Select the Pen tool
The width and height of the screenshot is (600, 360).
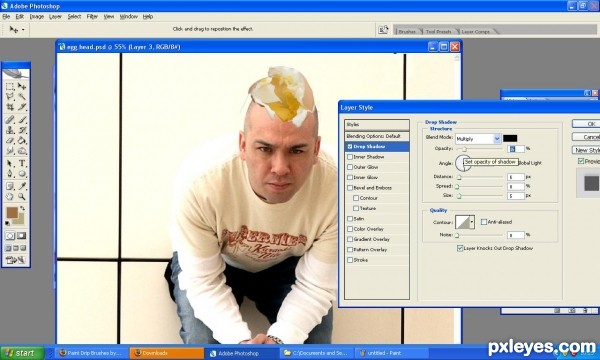[x=10, y=174]
